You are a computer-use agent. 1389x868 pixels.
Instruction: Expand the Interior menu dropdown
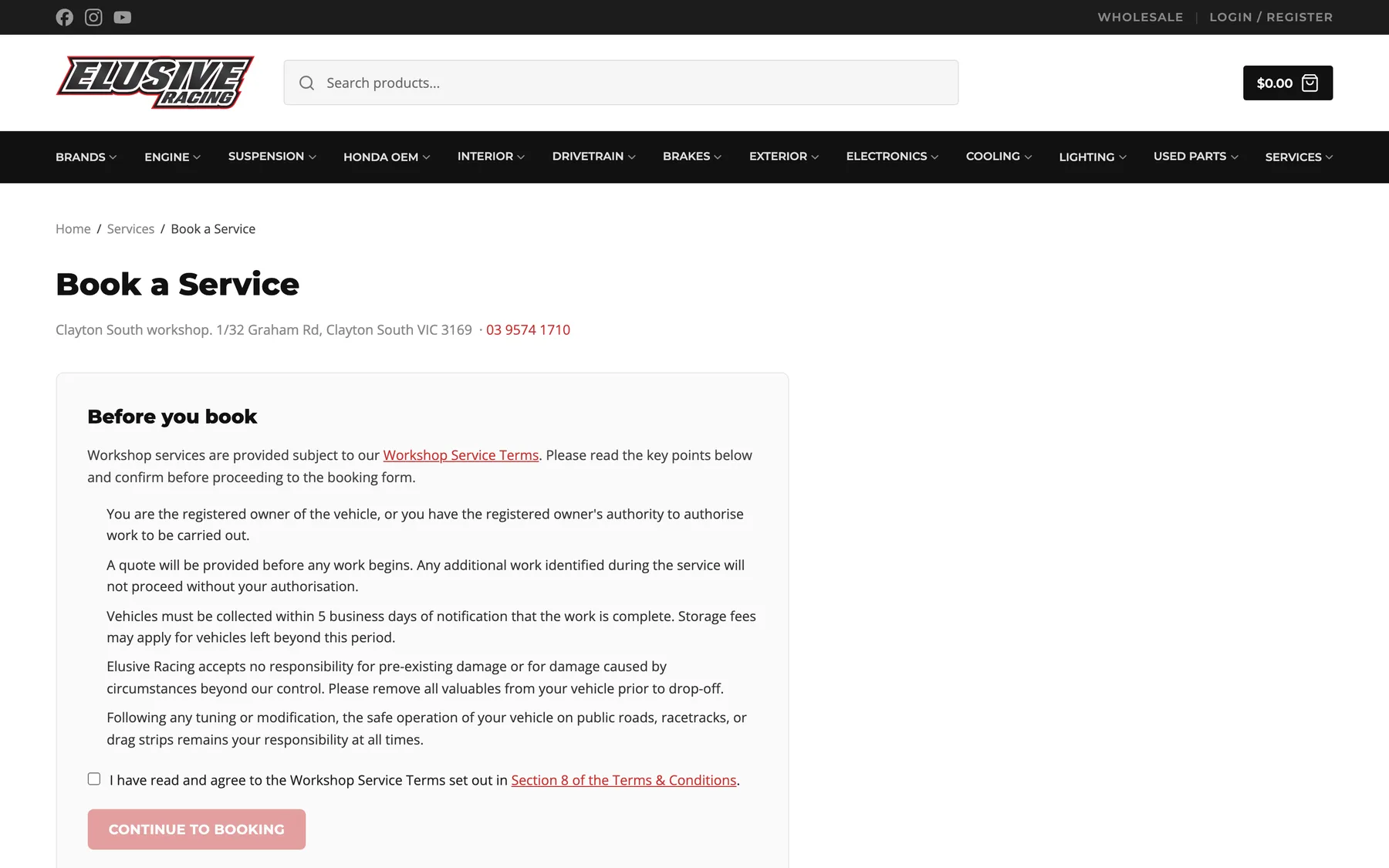tap(491, 157)
